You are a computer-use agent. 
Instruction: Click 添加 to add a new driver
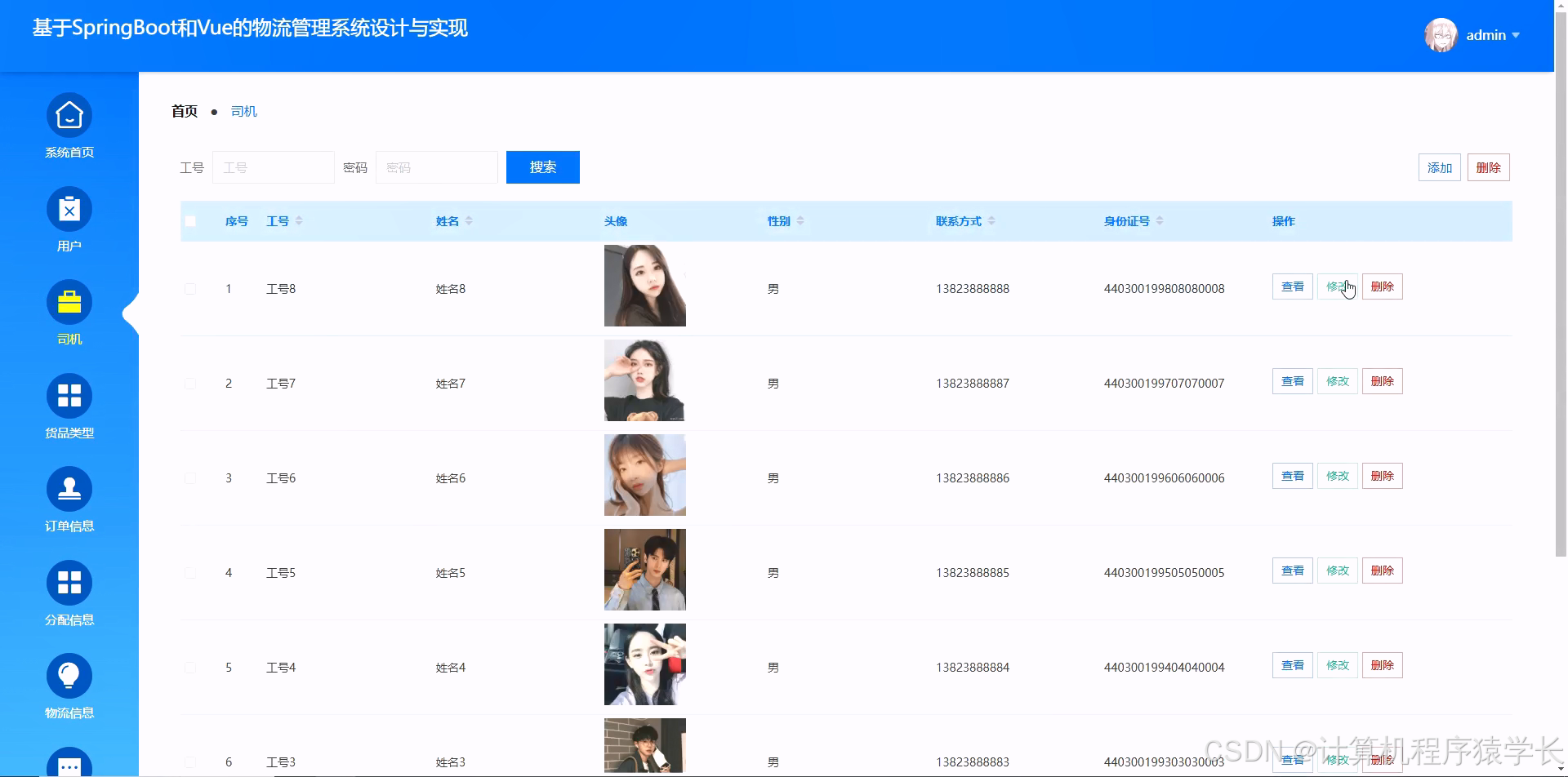(x=1439, y=167)
